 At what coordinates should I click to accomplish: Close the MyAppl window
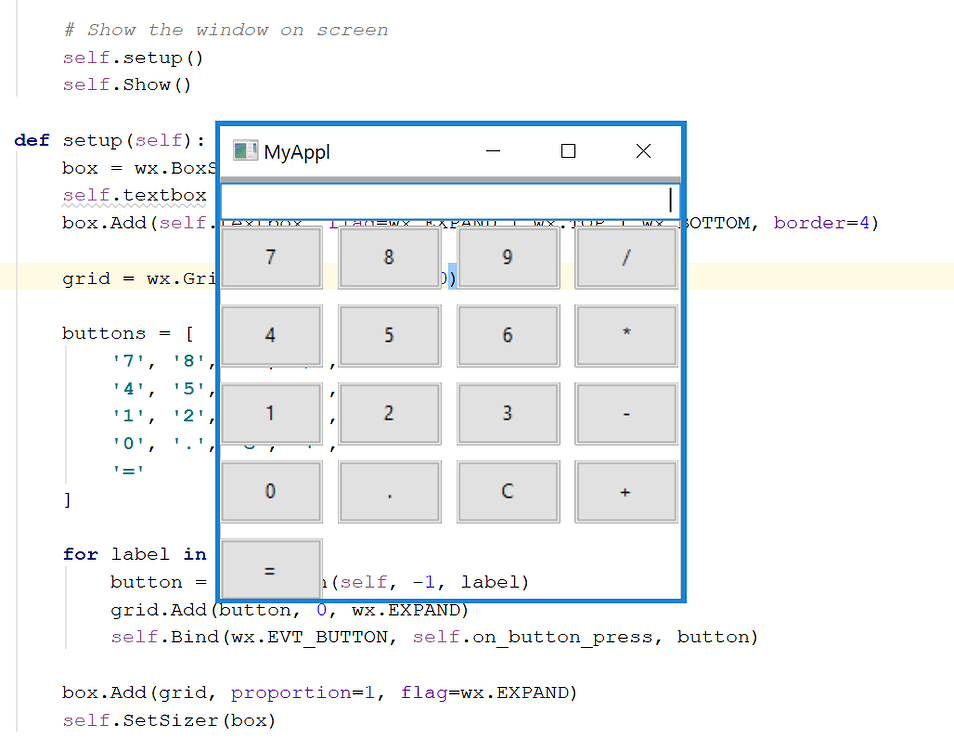643,151
